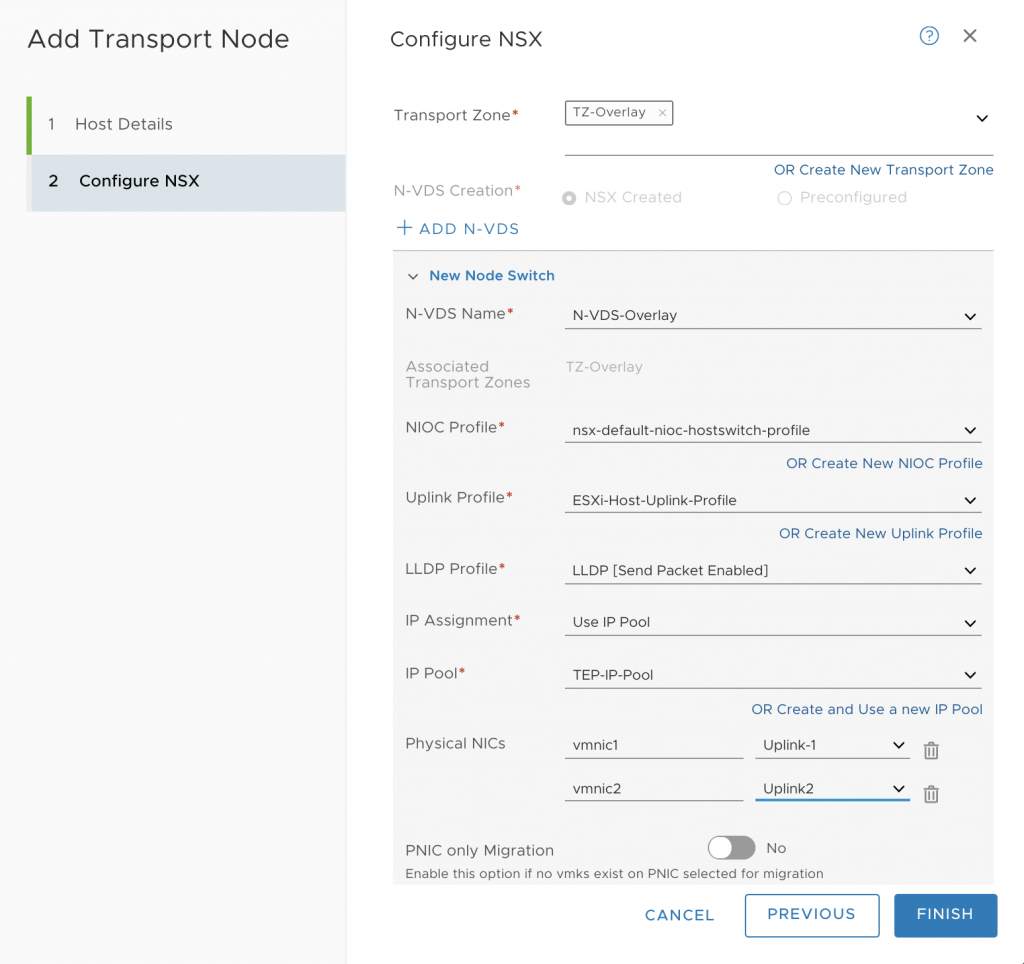Open the IP Assignment dropdown
The width and height of the screenshot is (1024, 964).
[773, 622]
